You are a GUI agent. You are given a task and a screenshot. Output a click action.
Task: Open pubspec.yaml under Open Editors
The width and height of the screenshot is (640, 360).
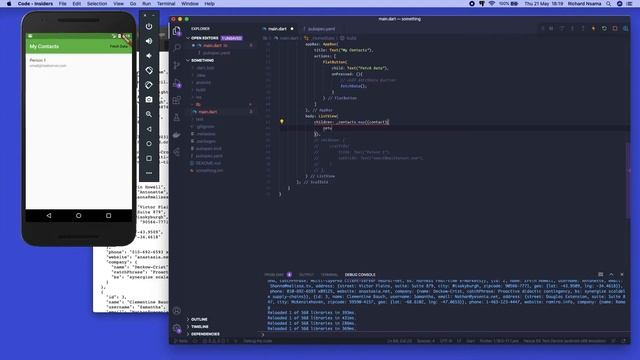click(x=216, y=53)
